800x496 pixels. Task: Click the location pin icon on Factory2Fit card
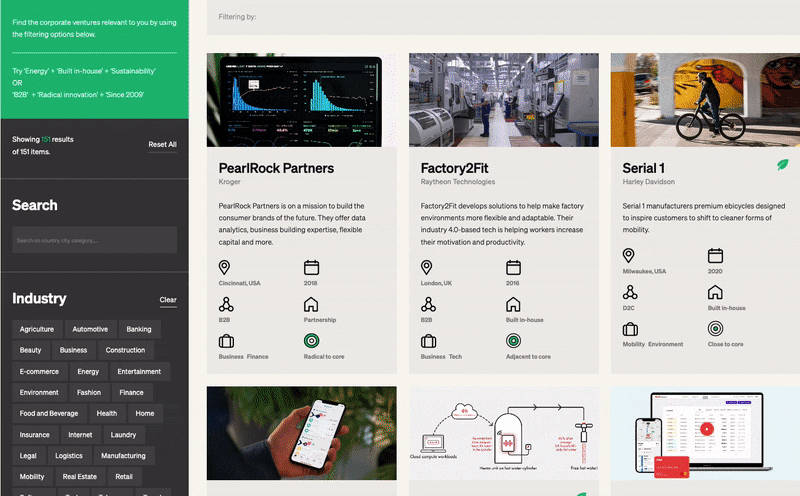pos(427,267)
